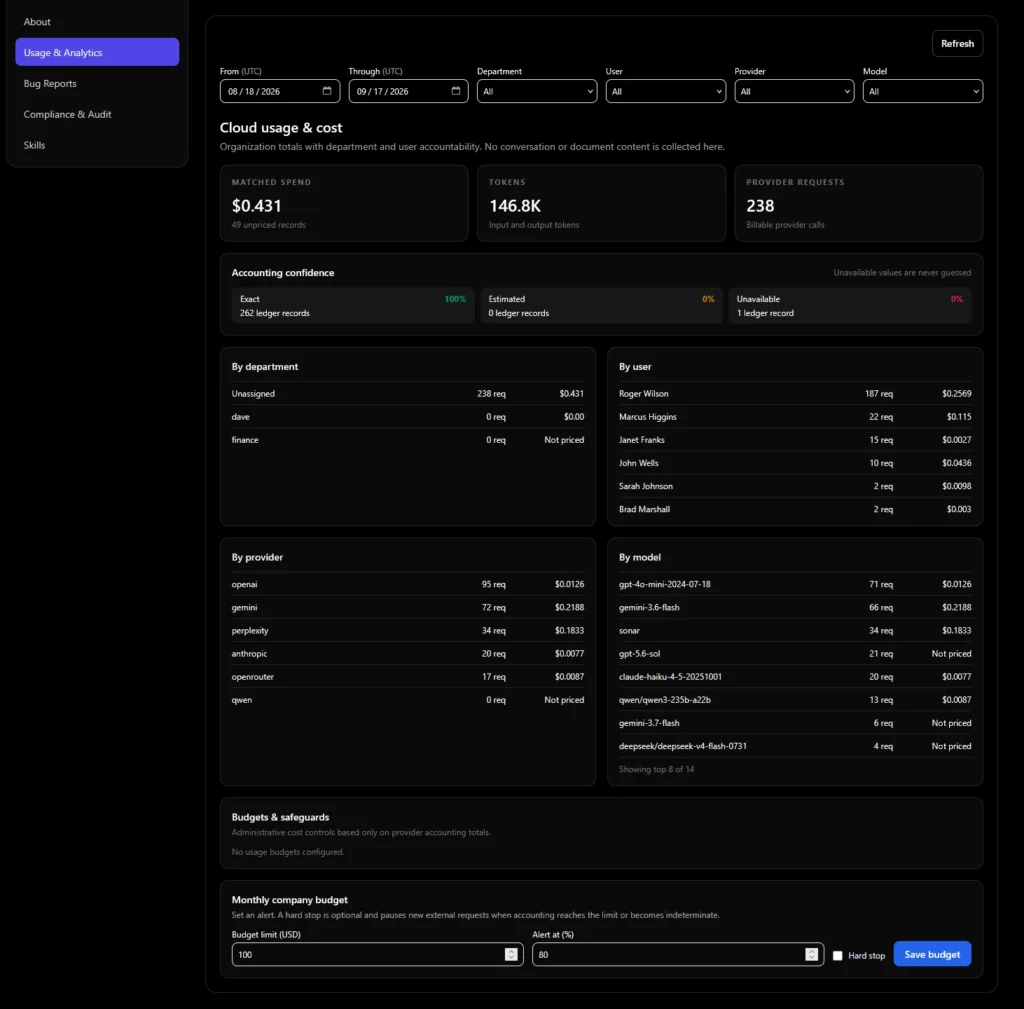The image size is (1024, 1009).
Task: Enable the Hard stop checkbox
Action: click(x=837, y=955)
